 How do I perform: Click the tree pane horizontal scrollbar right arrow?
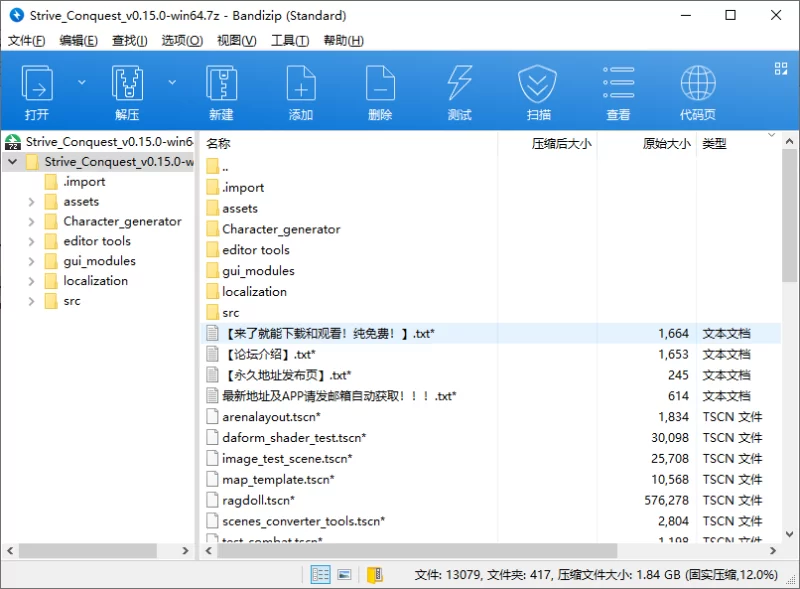[x=185, y=551]
